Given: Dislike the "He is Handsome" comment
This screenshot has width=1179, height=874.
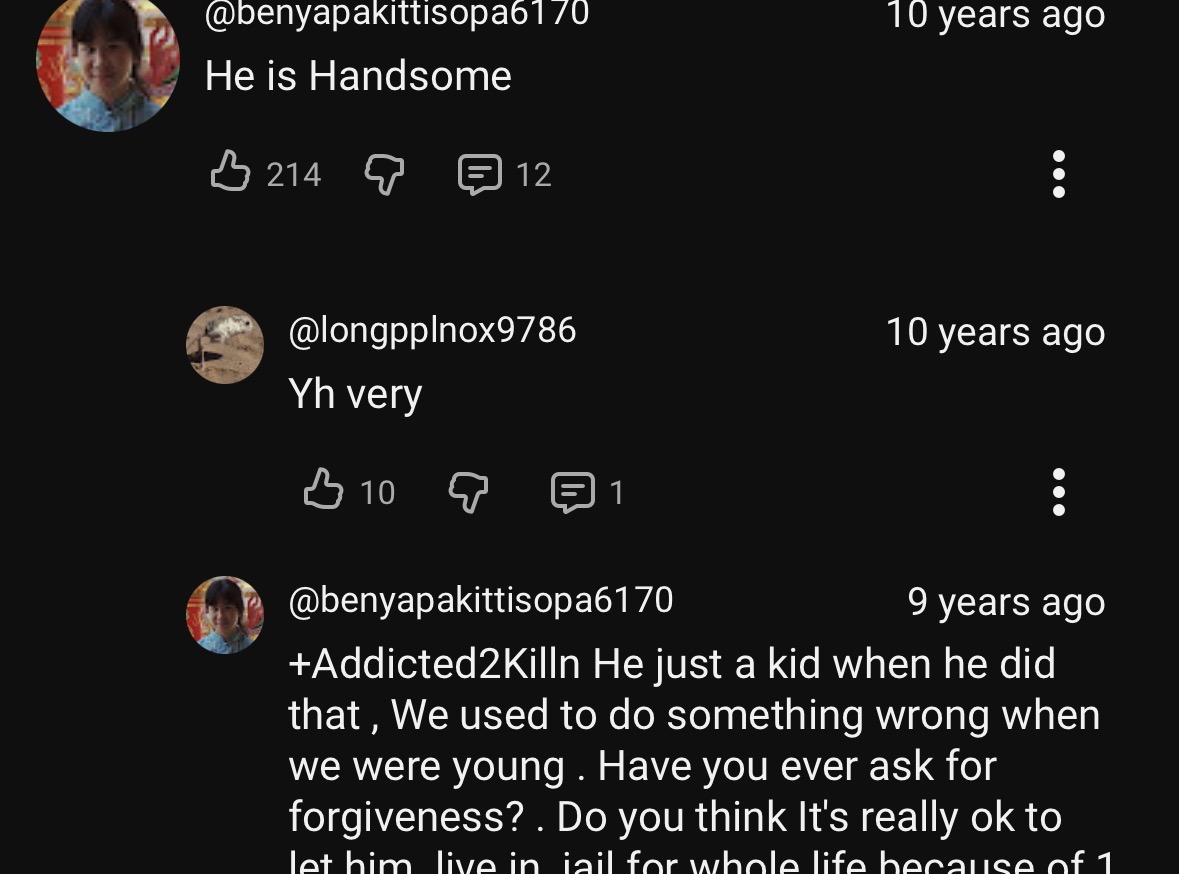Looking at the screenshot, I should coord(384,174).
